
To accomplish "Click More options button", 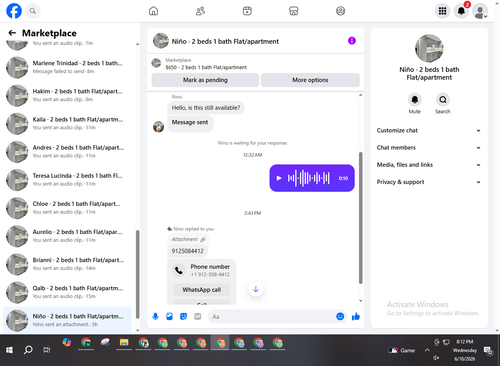I will click(310, 80).
